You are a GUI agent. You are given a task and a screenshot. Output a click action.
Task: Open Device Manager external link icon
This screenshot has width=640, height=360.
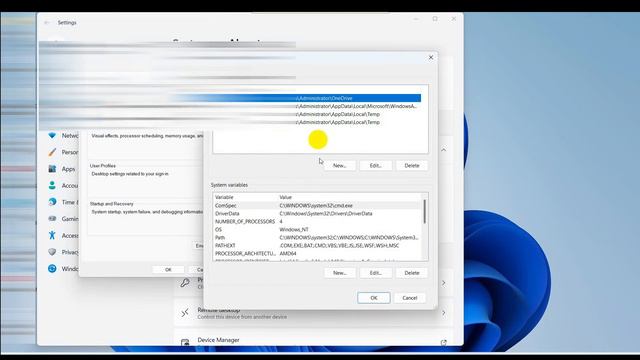pyautogui.click(x=444, y=342)
